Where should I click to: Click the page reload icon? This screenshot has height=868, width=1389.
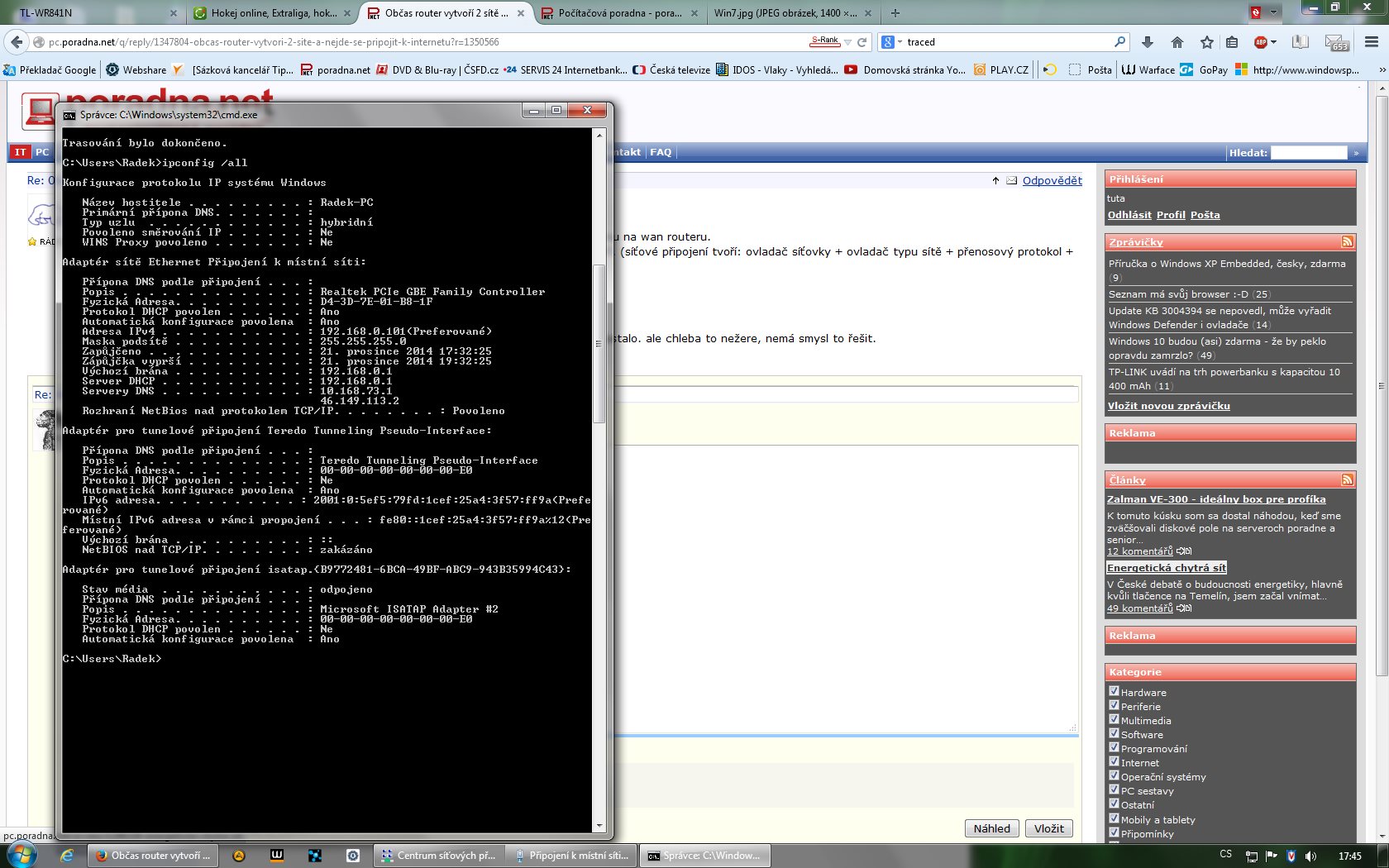point(862,42)
